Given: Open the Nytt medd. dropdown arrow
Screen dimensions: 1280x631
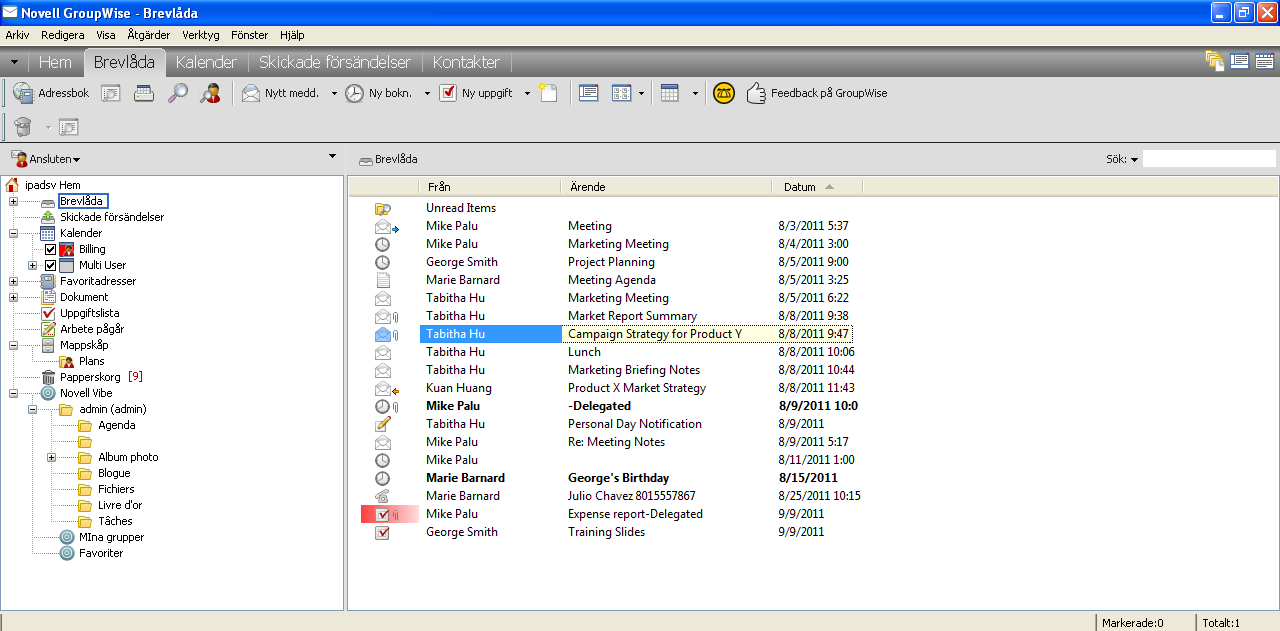Looking at the screenshot, I should pyautogui.click(x=334, y=94).
